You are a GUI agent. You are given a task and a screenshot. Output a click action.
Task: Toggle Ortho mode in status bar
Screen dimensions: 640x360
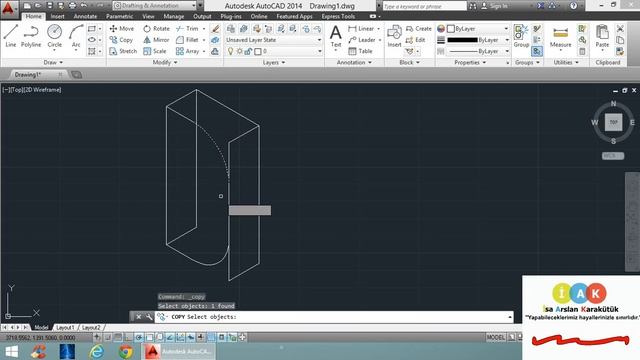coord(128,337)
